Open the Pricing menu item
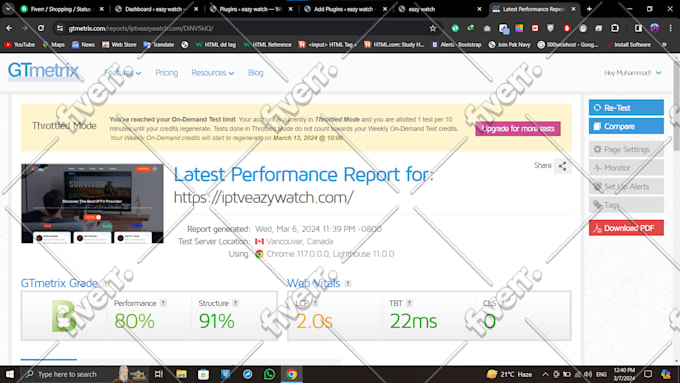The height and width of the screenshot is (383, 680). (x=167, y=73)
